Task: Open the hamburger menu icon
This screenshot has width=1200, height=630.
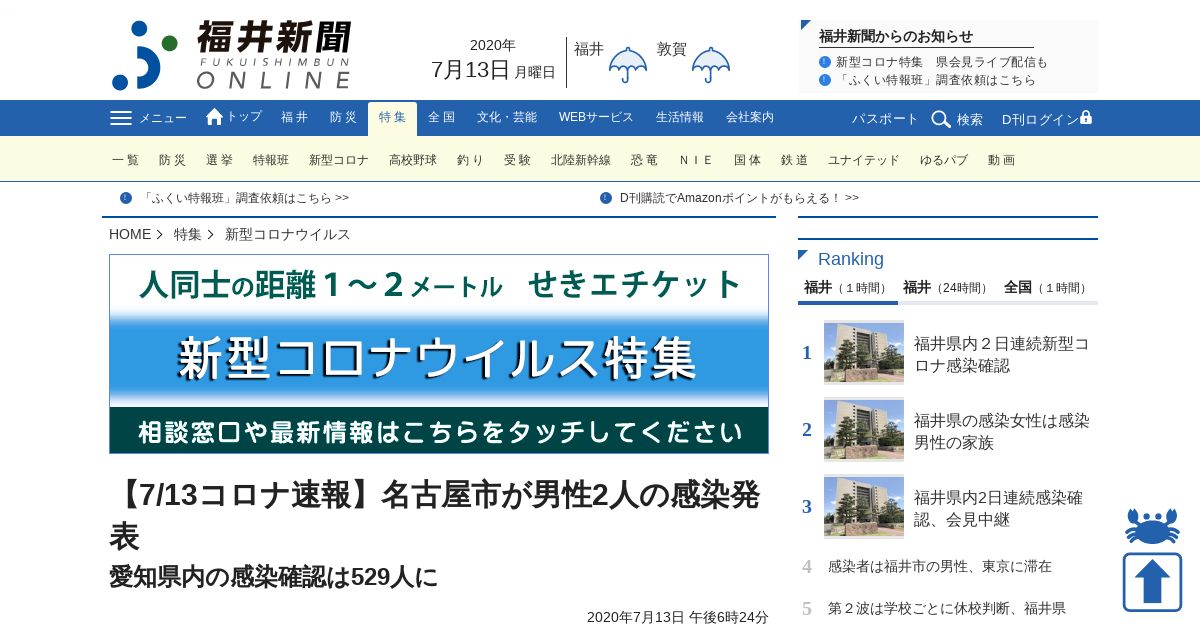Action: coord(121,118)
